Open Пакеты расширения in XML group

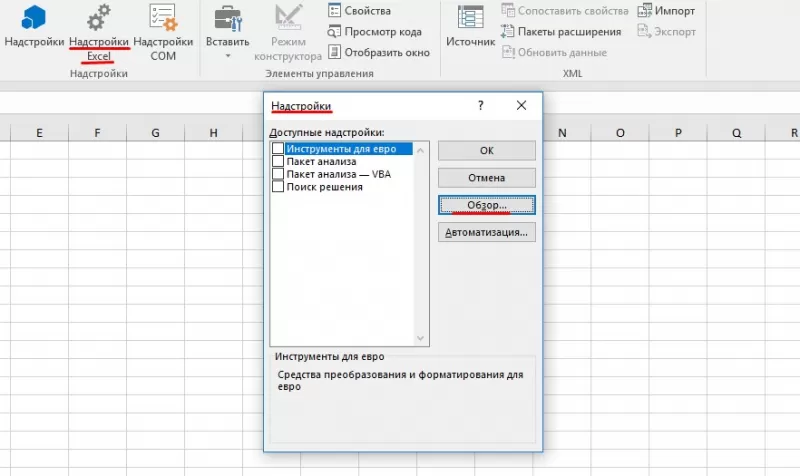pyautogui.click(x=561, y=32)
